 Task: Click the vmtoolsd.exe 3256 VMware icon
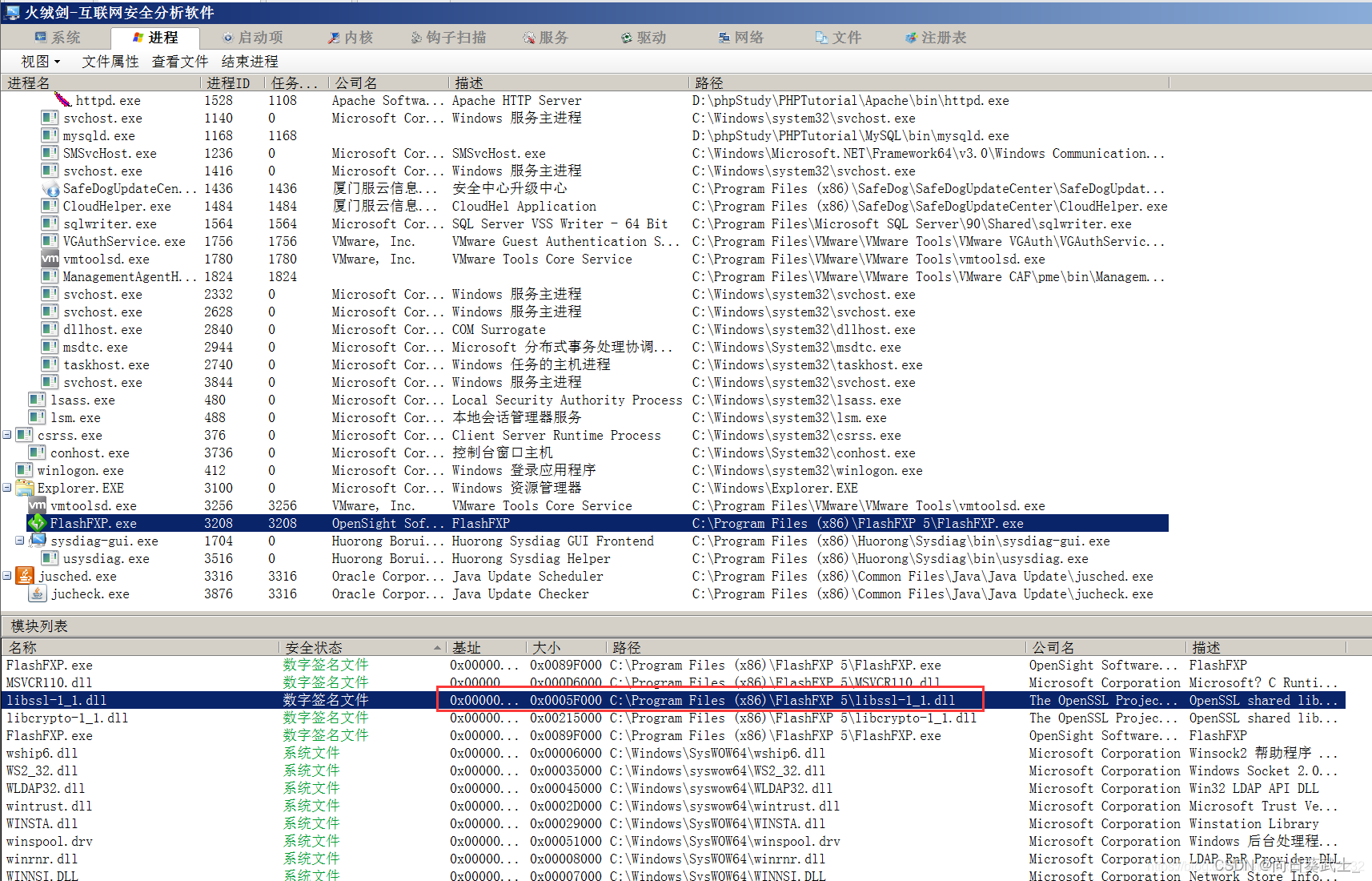37,505
